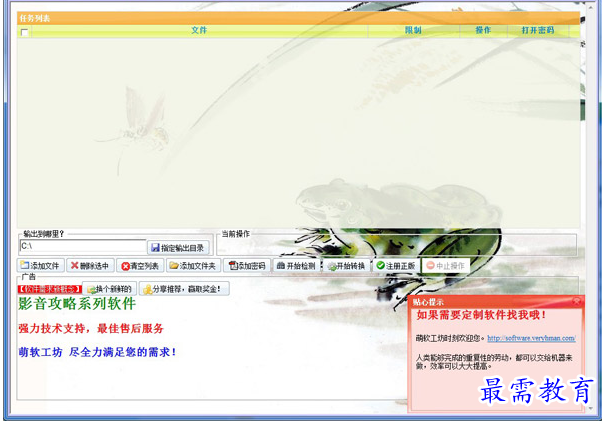Click the 输出到哪里? group label
The height and width of the screenshot is (422, 602).
(x=43, y=233)
